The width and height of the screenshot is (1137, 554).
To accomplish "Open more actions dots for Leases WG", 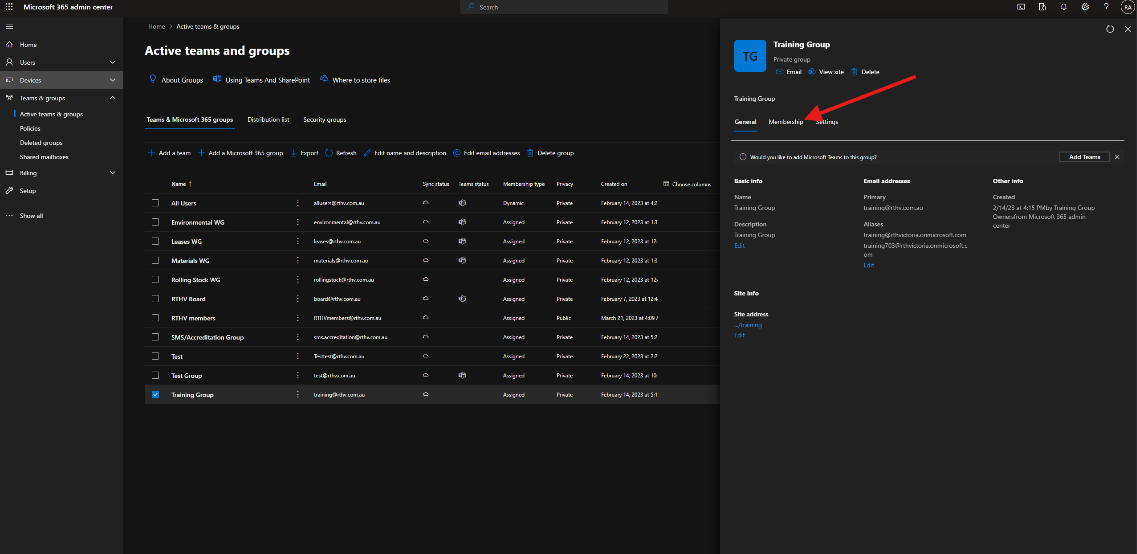I will [x=297, y=241].
